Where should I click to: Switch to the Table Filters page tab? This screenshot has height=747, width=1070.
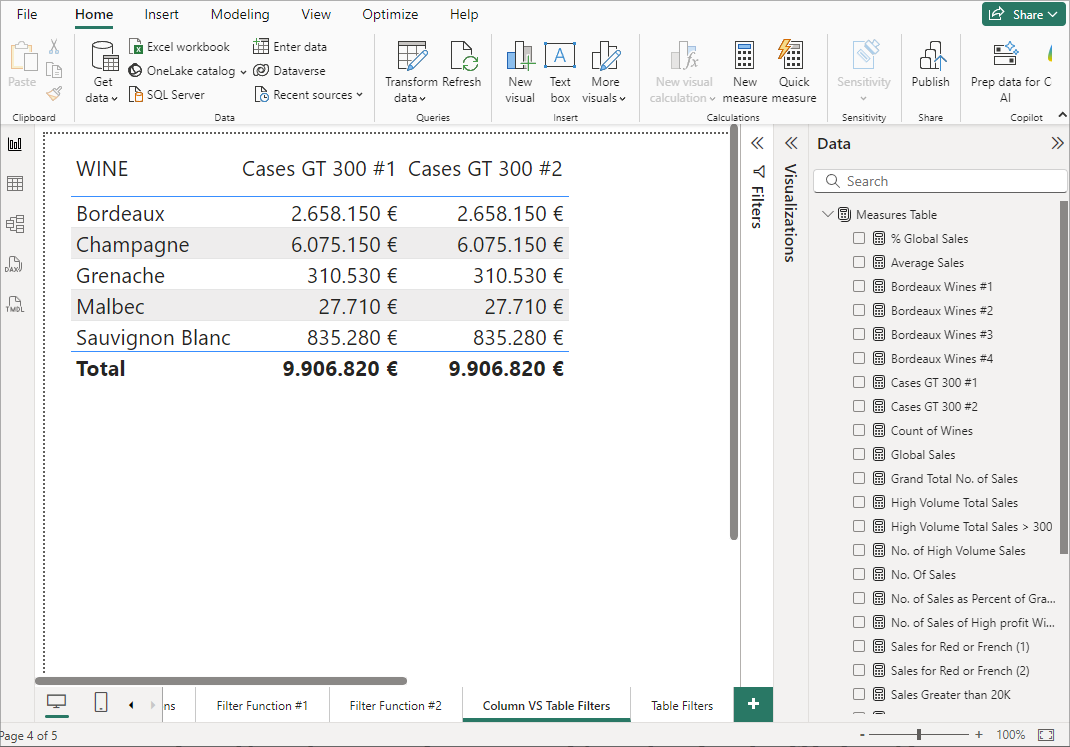682,705
